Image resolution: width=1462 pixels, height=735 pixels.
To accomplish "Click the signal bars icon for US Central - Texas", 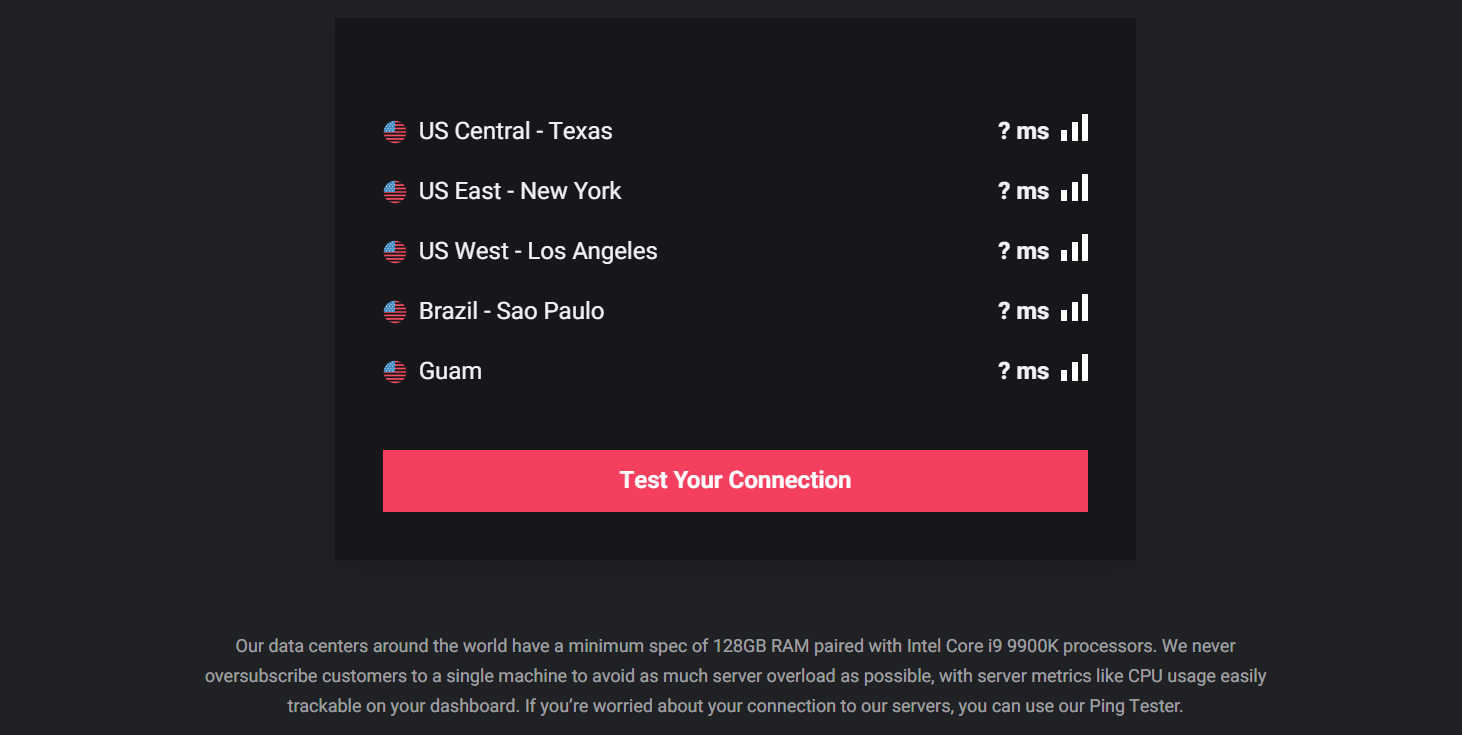I will pyautogui.click(x=1075, y=128).
